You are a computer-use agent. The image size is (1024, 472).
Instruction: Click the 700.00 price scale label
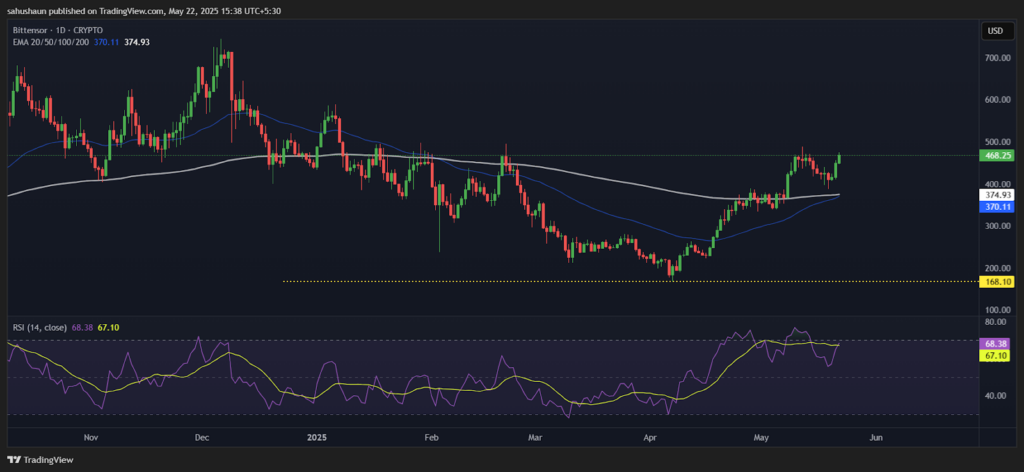coord(999,58)
